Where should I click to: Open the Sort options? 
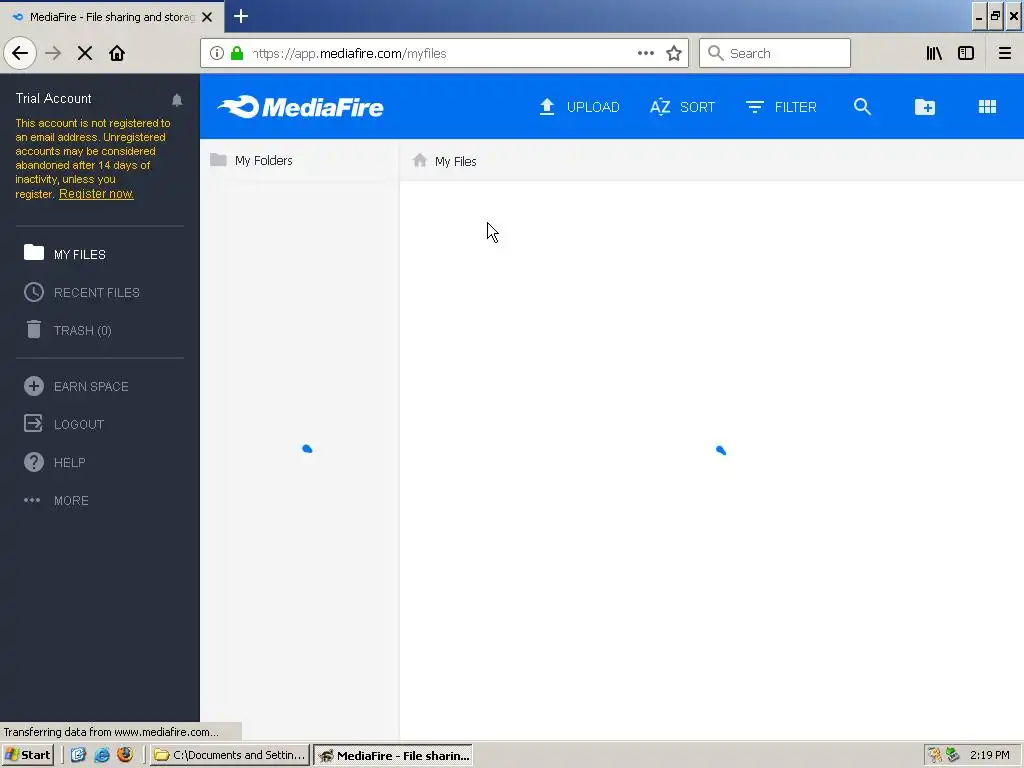(x=682, y=107)
